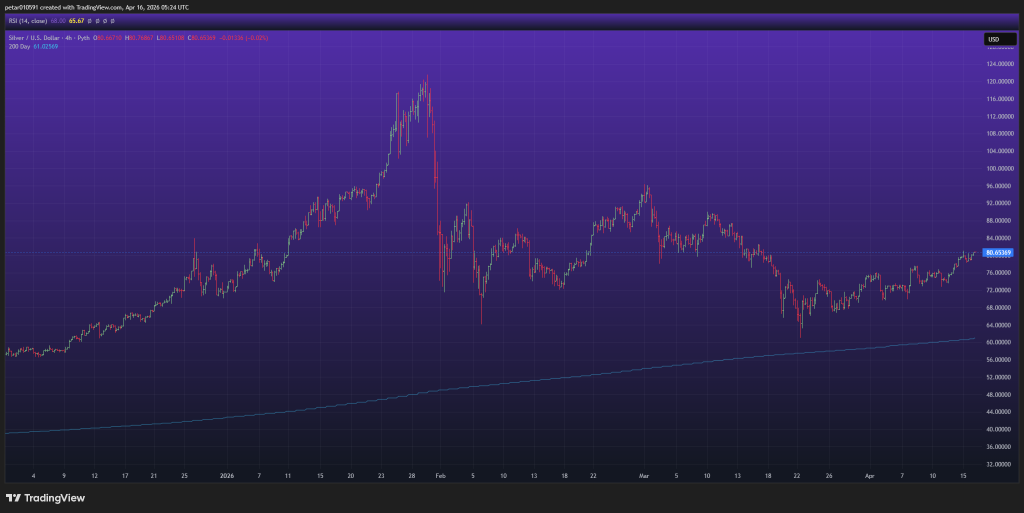
Task: Click the date label 17 on time axis
Action: click(125, 476)
